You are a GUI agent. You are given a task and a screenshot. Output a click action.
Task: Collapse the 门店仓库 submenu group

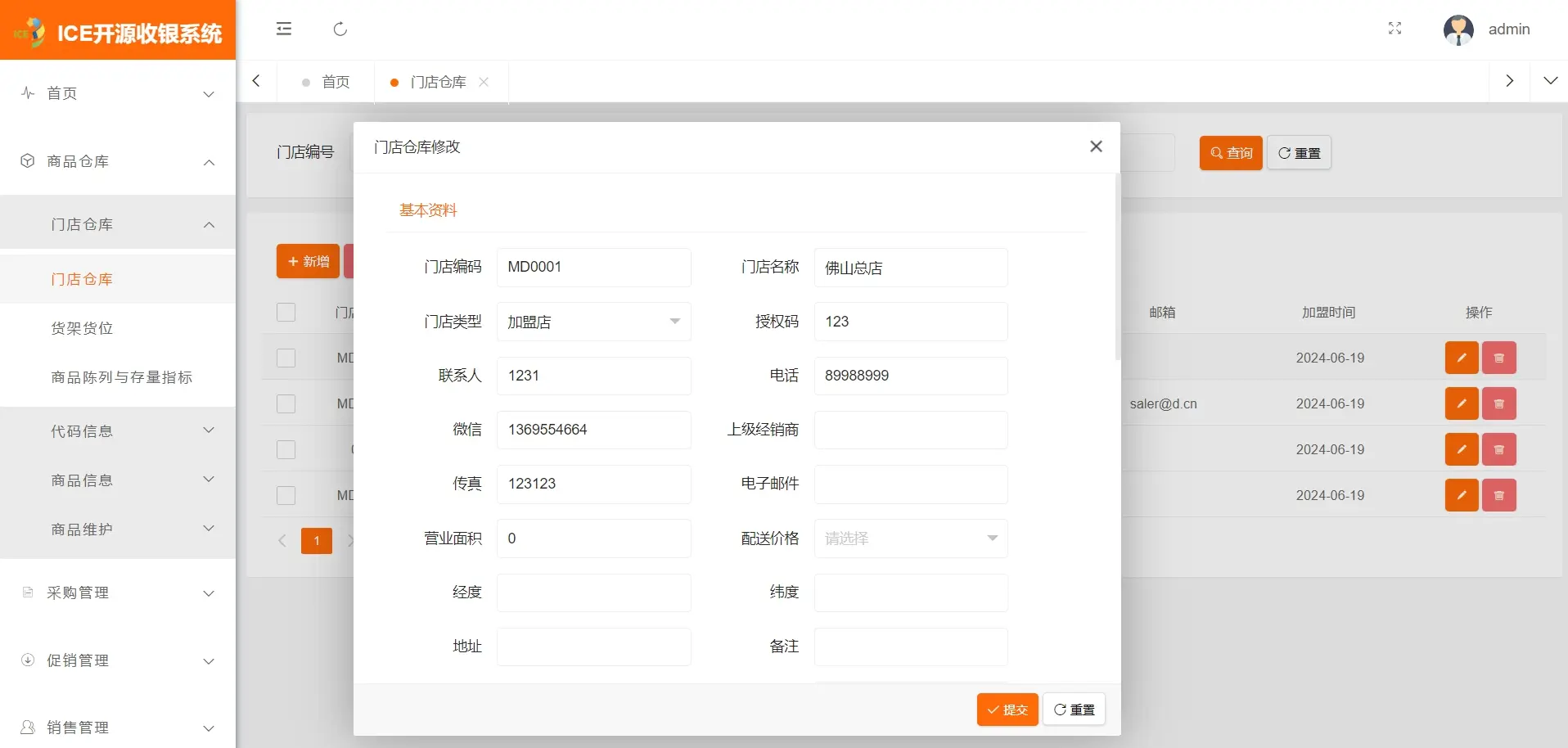point(118,224)
